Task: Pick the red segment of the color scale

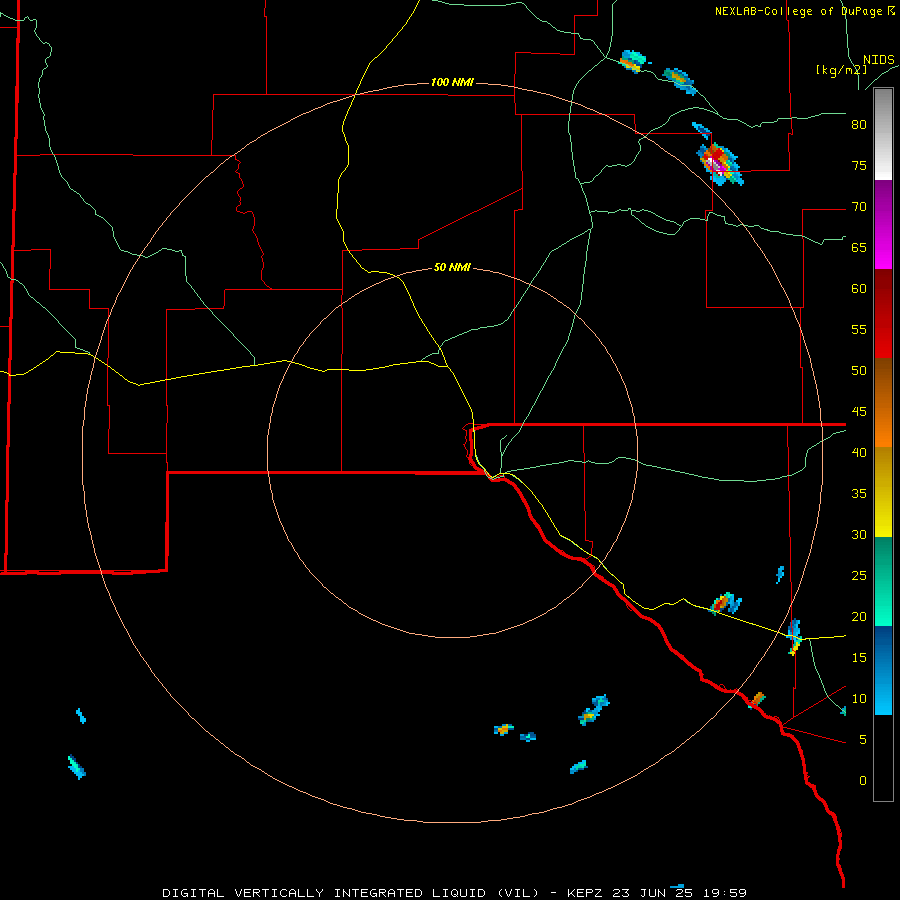Action: pos(883,314)
